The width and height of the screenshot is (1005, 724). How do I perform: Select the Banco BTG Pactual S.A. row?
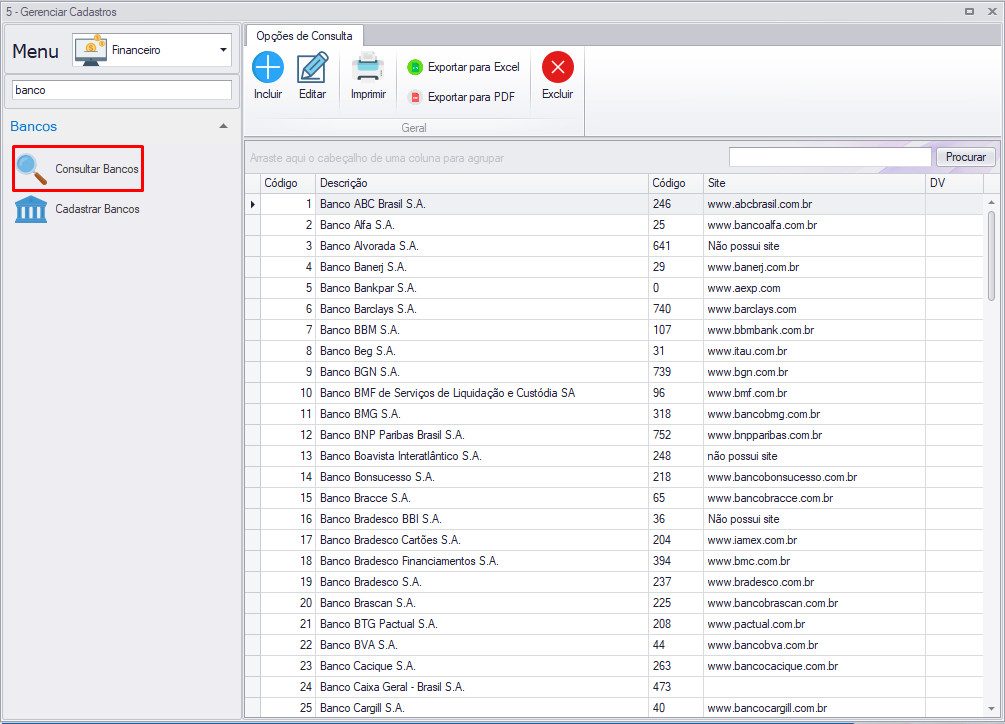(614, 624)
